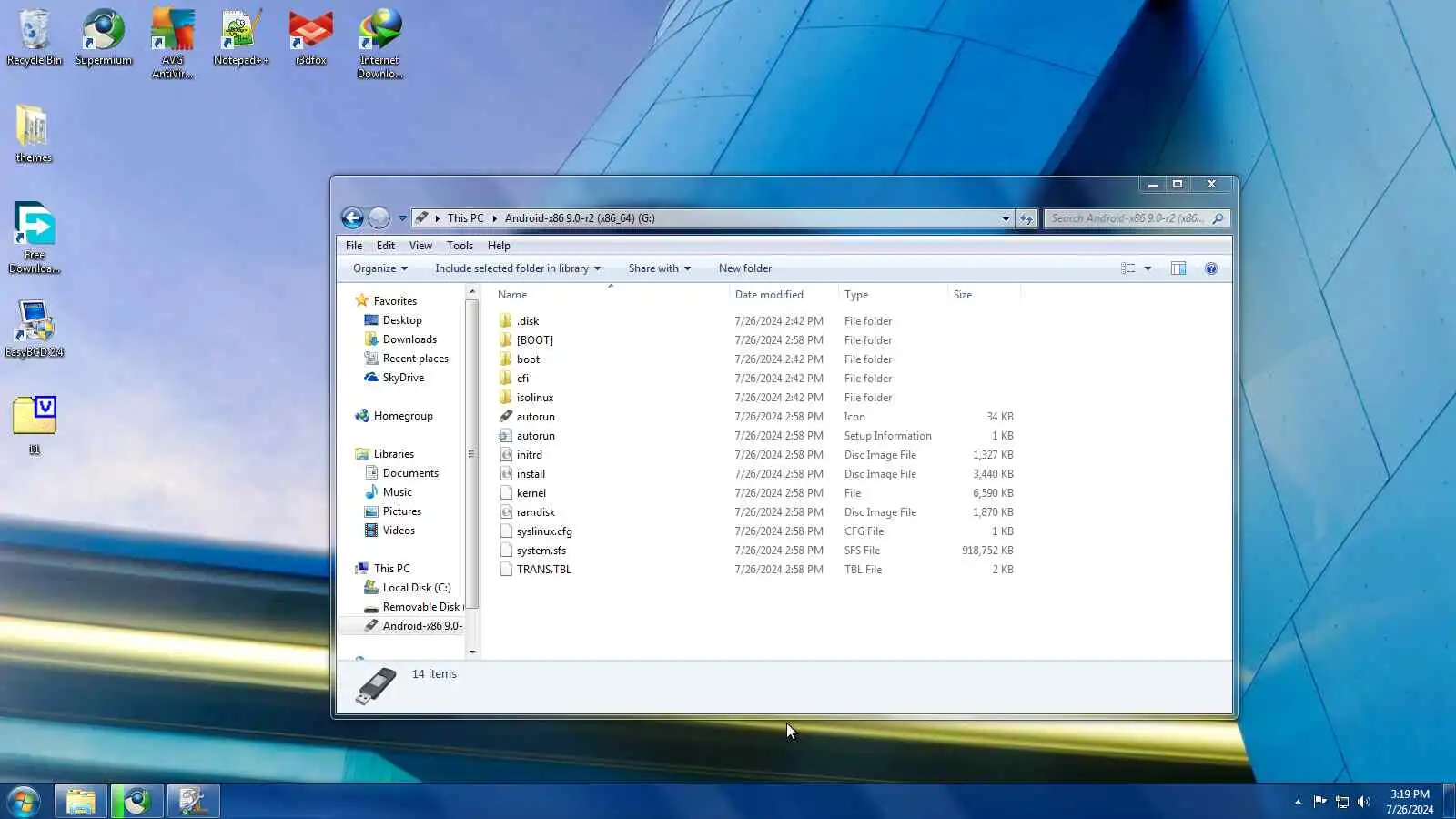This screenshot has width=1456, height=819.
Task: Click the New folder button
Action: click(745, 268)
